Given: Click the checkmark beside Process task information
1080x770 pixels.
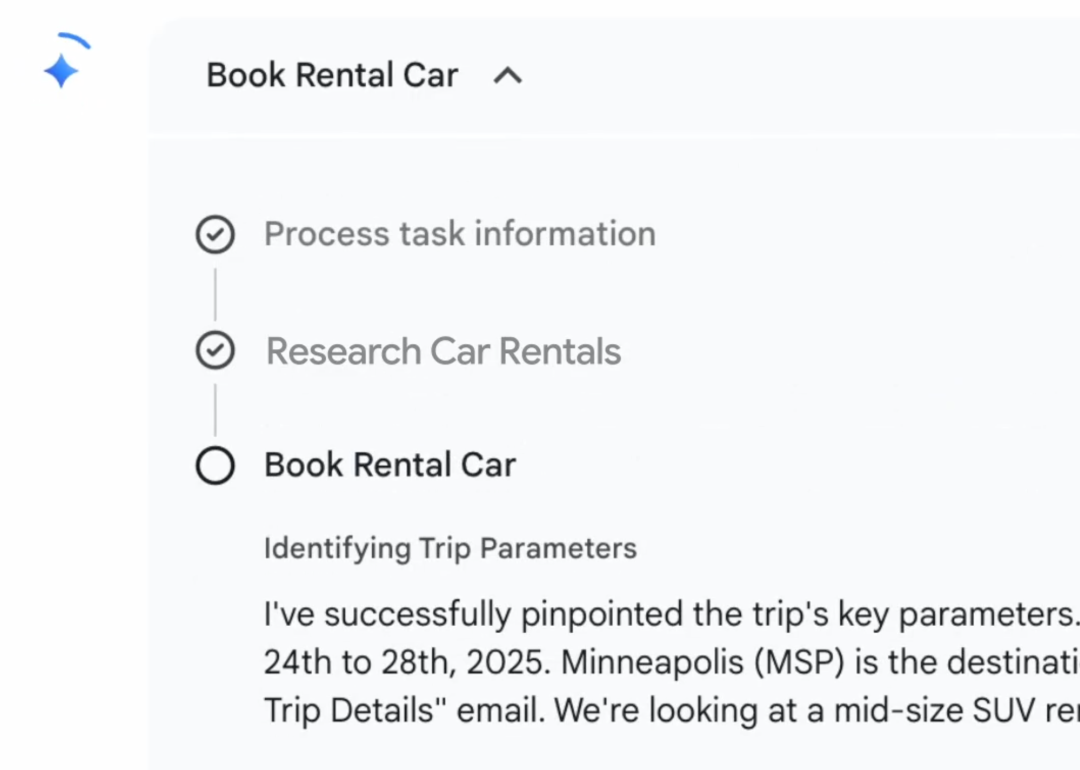Looking at the screenshot, I should click(x=215, y=235).
